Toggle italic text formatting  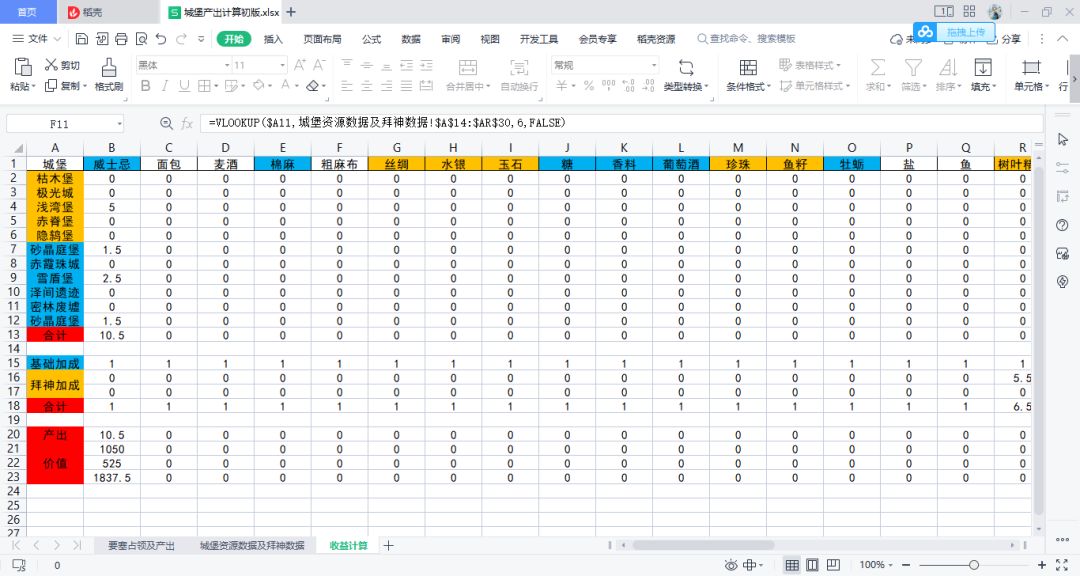165,86
